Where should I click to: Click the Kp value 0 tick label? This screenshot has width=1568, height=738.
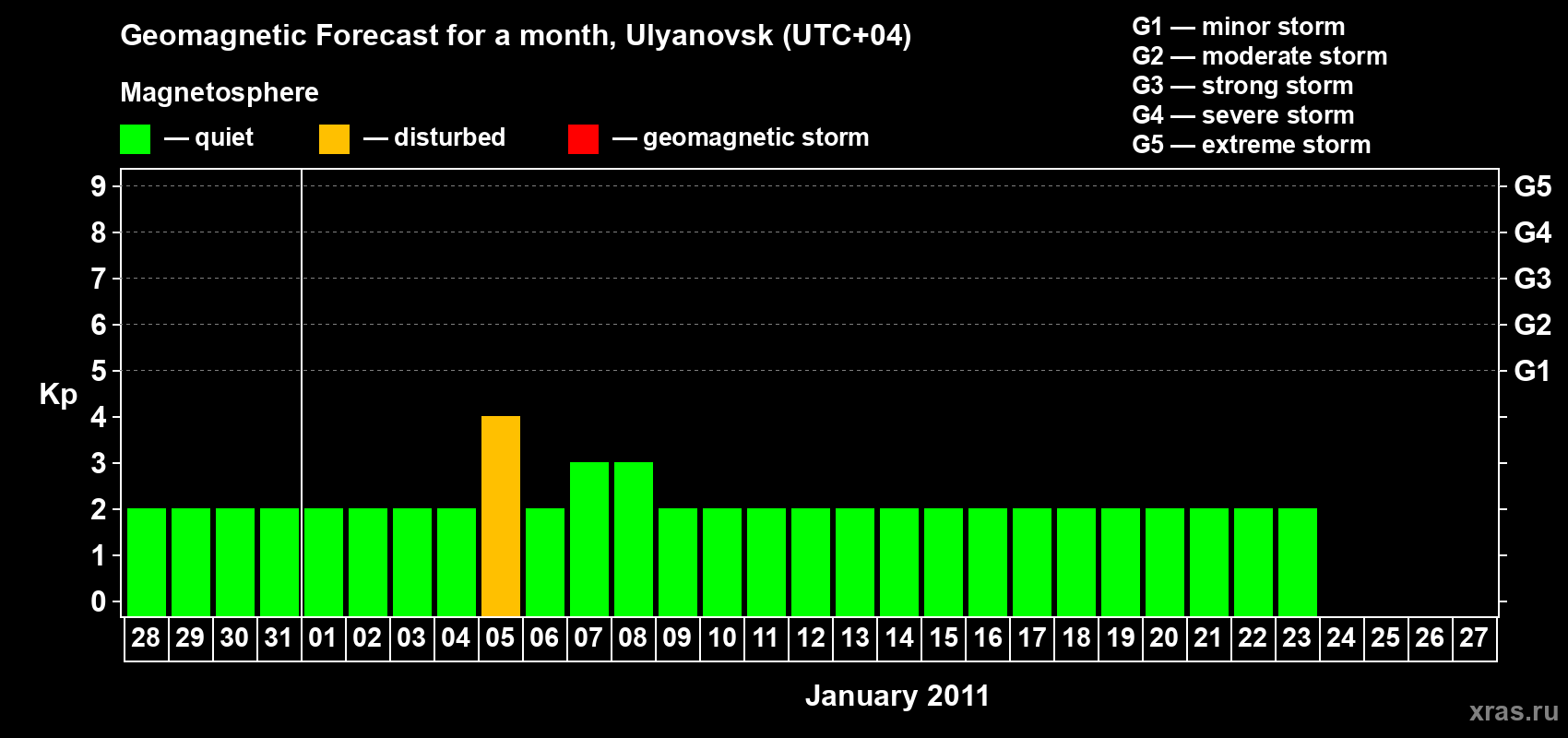pos(99,601)
